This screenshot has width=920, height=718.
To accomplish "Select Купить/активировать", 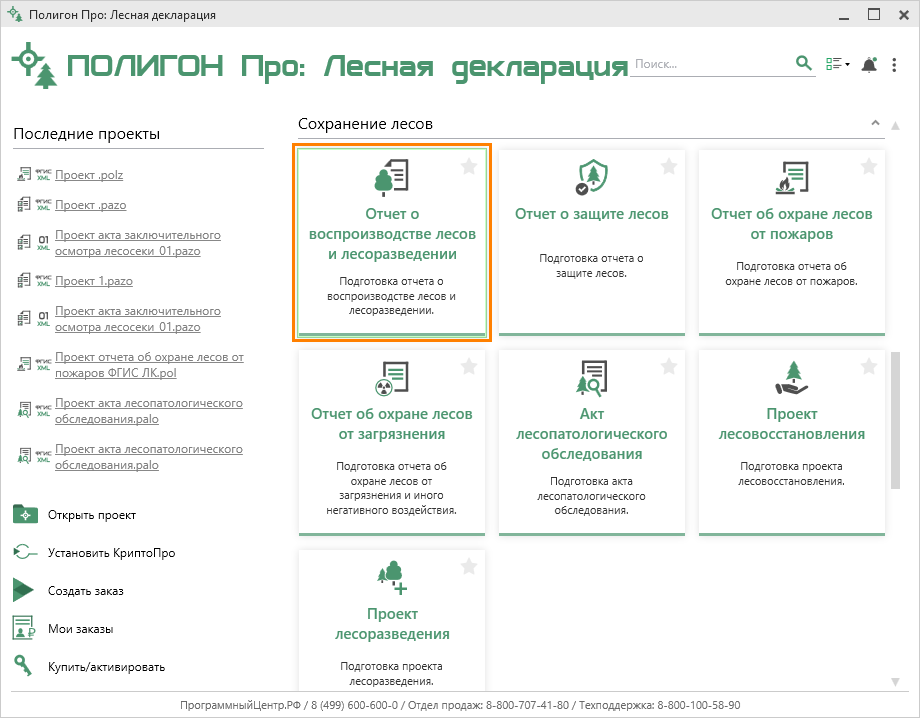I will 106,667.
